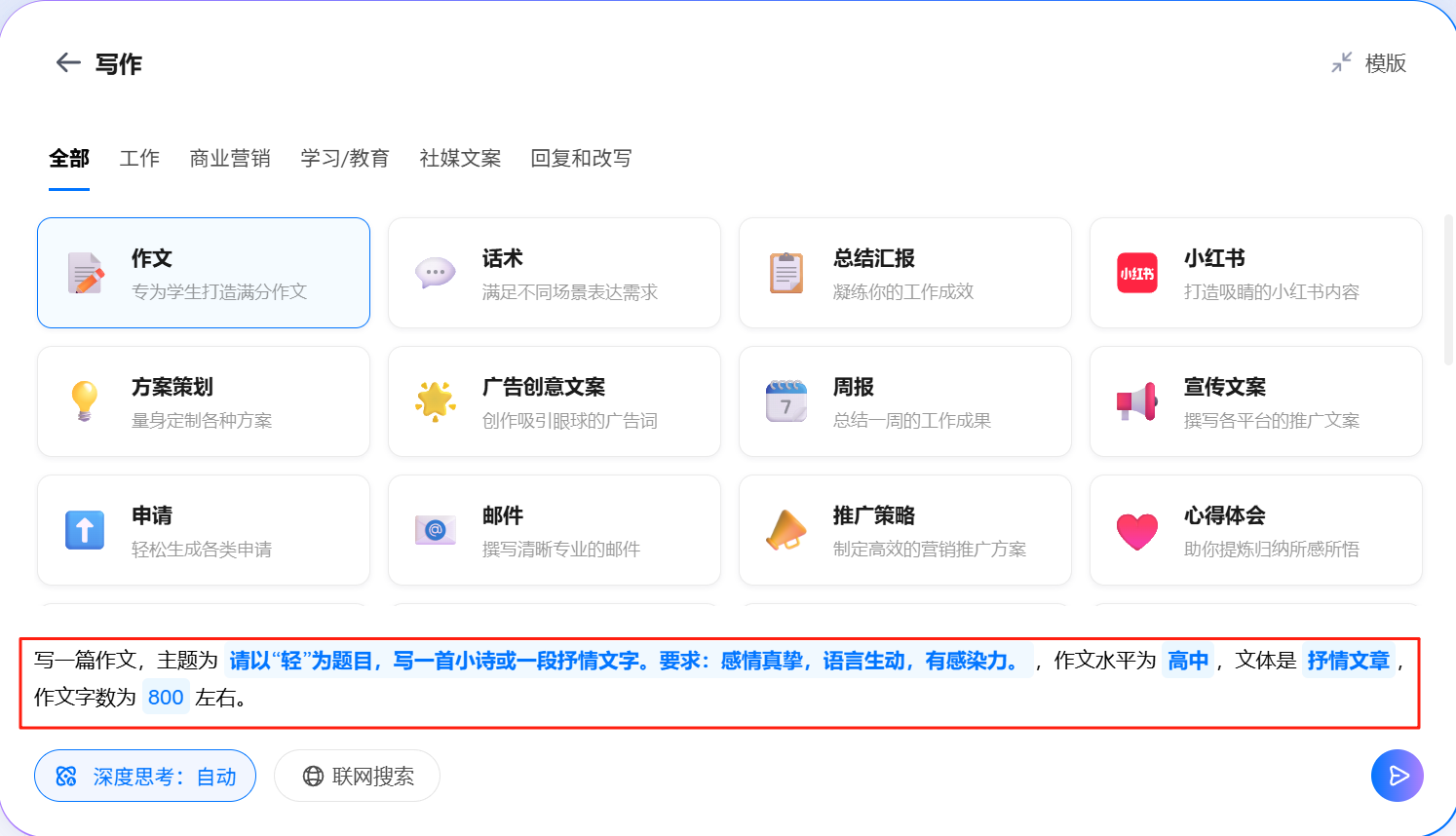The height and width of the screenshot is (836, 1456).
Task: Open the 社媒文案 tab
Action: 460,158
